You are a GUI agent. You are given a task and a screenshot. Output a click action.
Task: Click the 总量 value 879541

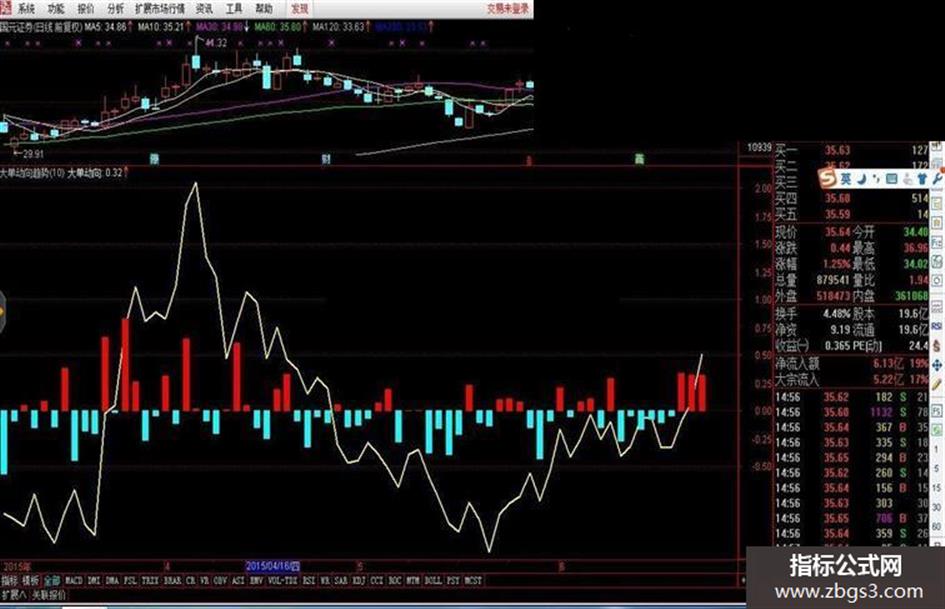833,280
